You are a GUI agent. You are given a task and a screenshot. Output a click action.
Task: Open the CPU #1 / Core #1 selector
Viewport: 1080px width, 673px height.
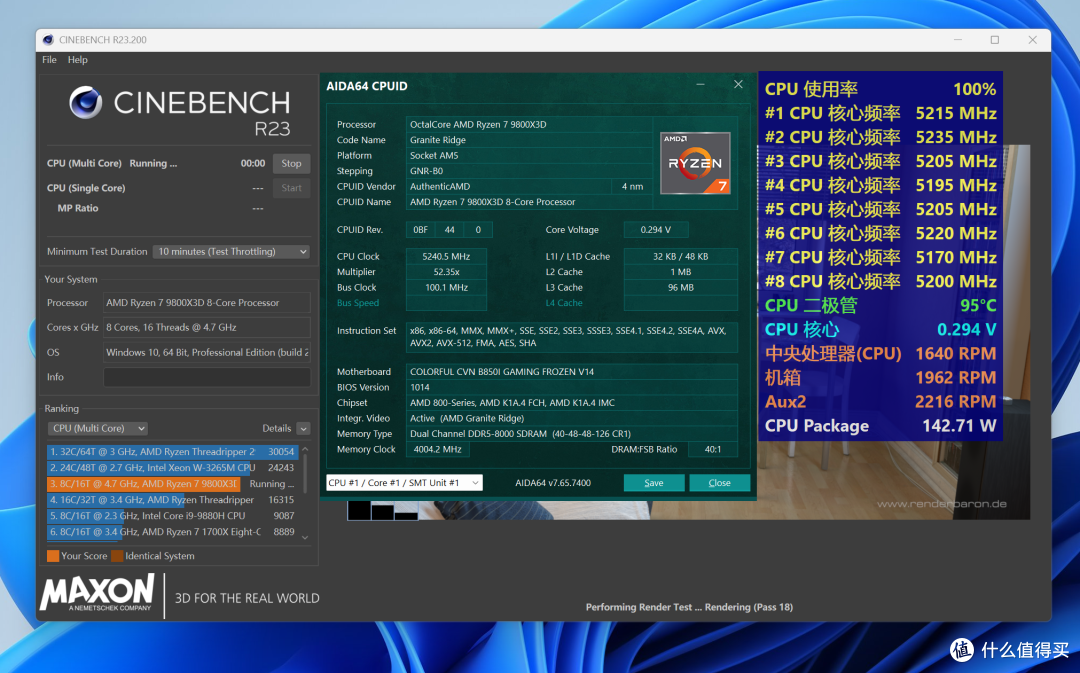(x=404, y=483)
